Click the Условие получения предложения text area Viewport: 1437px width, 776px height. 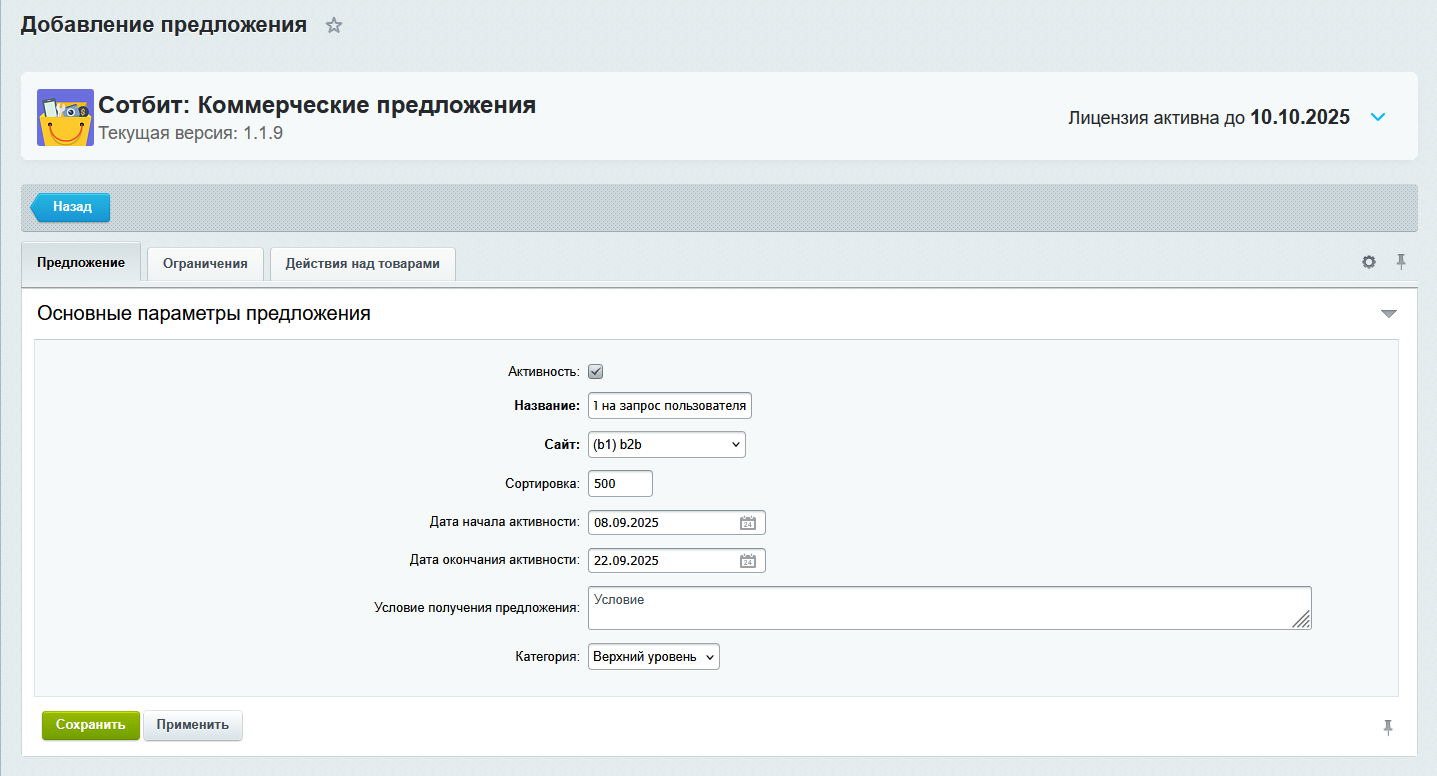[x=948, y=607]
